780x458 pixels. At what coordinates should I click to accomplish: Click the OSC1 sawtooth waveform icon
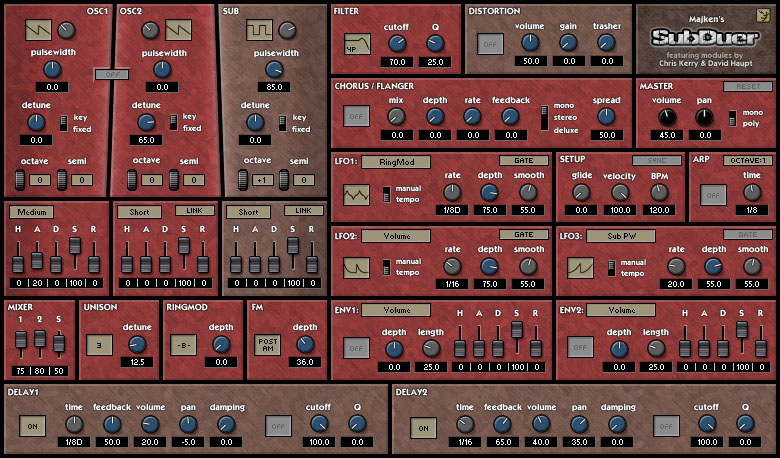coord(38,30)
